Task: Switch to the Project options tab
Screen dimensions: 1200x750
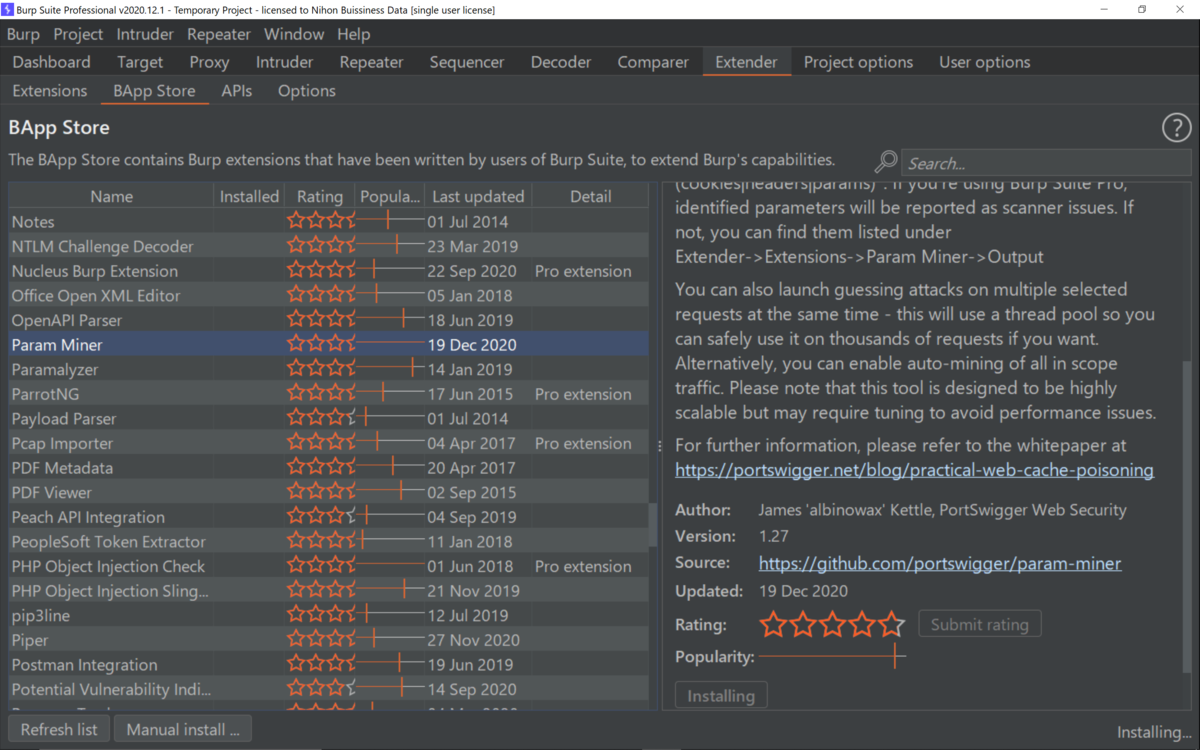Action: pos(858,62)
